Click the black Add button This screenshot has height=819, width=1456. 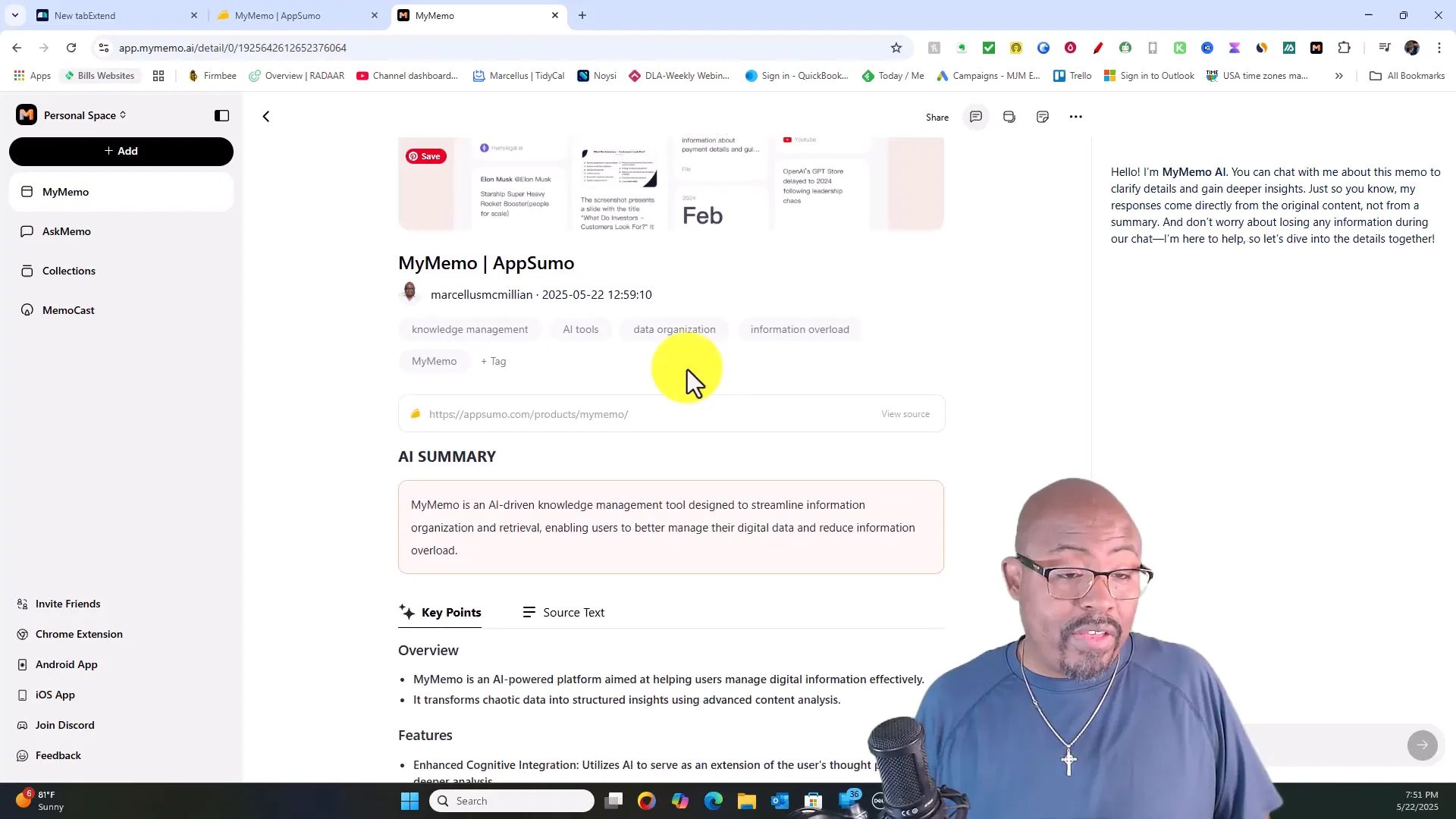point(121,151)
